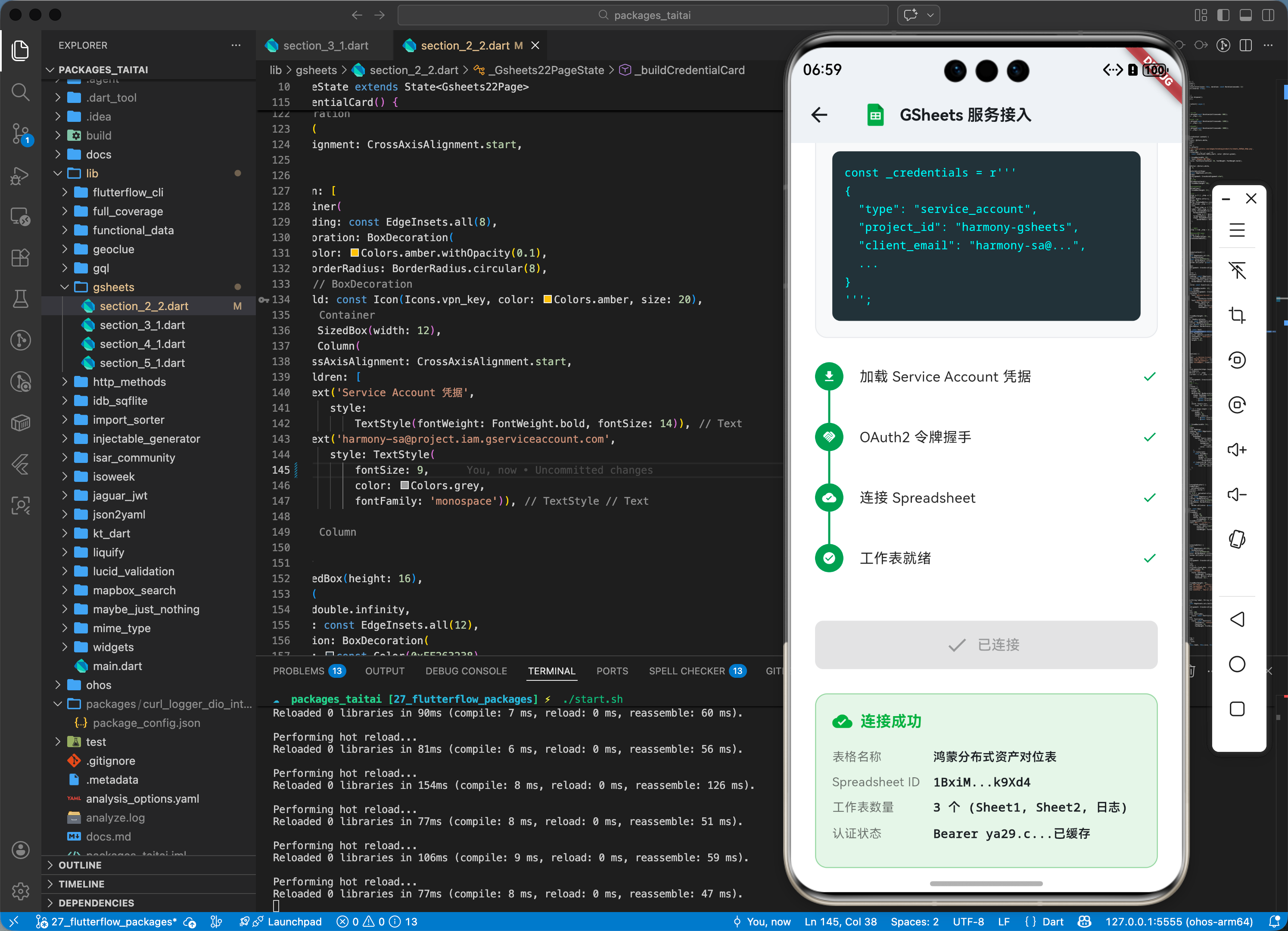Switch to the DEBUG CONSOLE tab
The height and width of the screenshot is (931, 1288).
466,671
